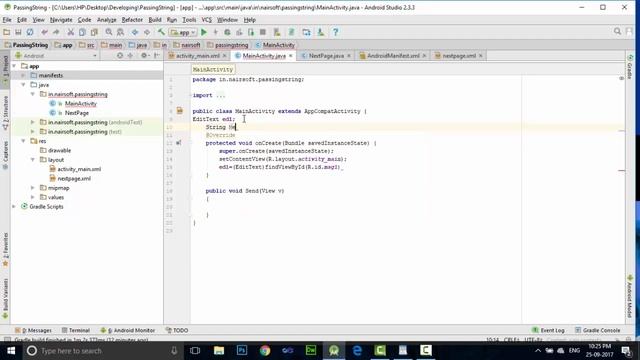Screen dimensions: 640x360
Task: Expand in.nairsoft.passingstring (androidTest) package
Action: click(33, 122)
